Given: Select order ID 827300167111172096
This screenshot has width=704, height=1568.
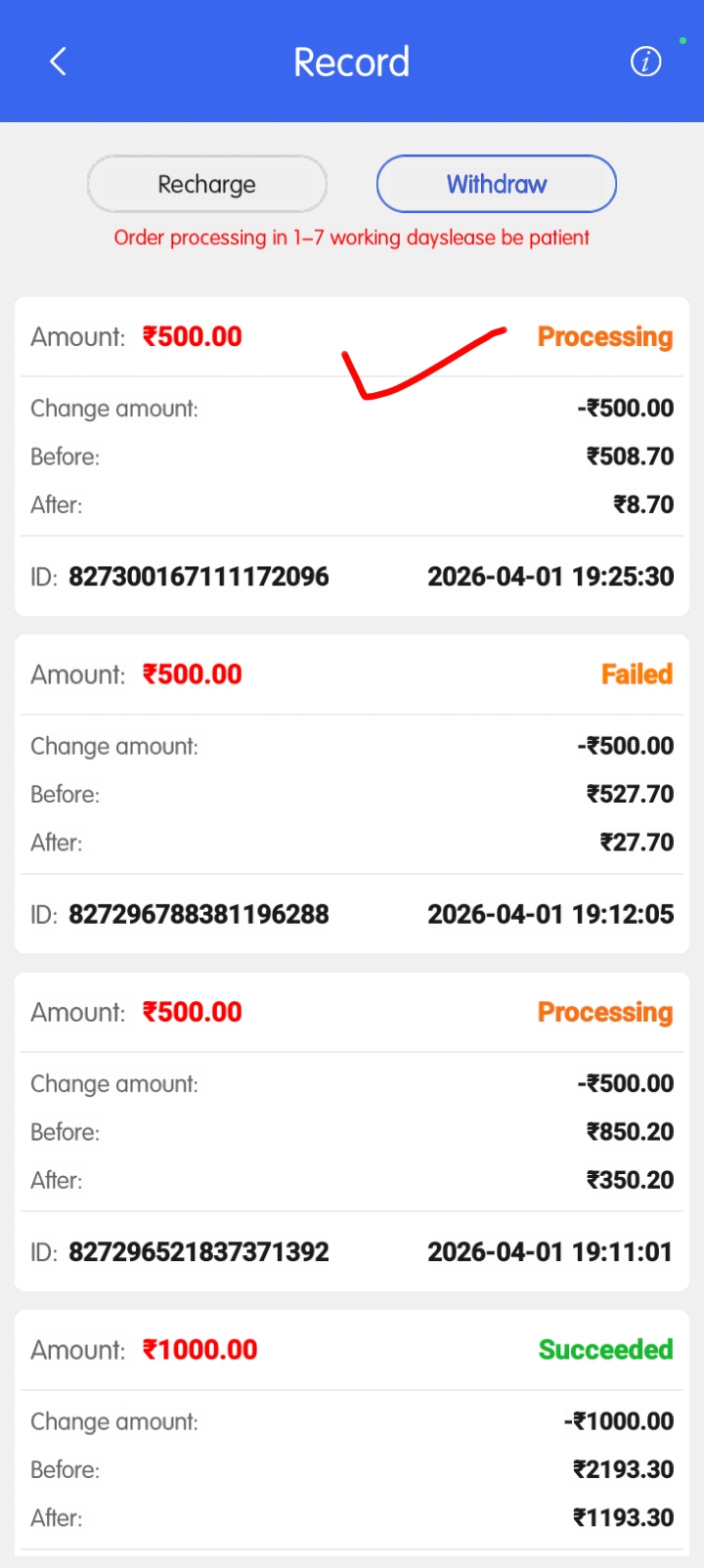Looking at the screenshot, I should [198, 577].
